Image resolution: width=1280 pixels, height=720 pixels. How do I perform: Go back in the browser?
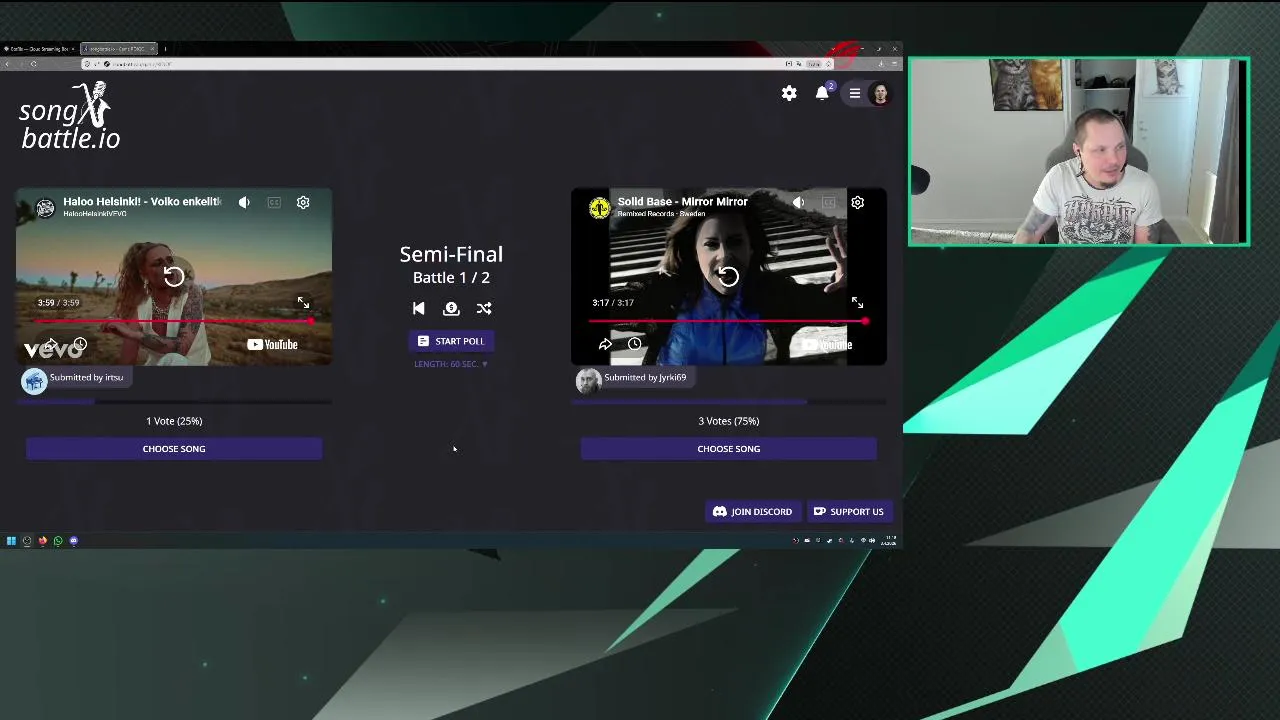coord(7,64)
